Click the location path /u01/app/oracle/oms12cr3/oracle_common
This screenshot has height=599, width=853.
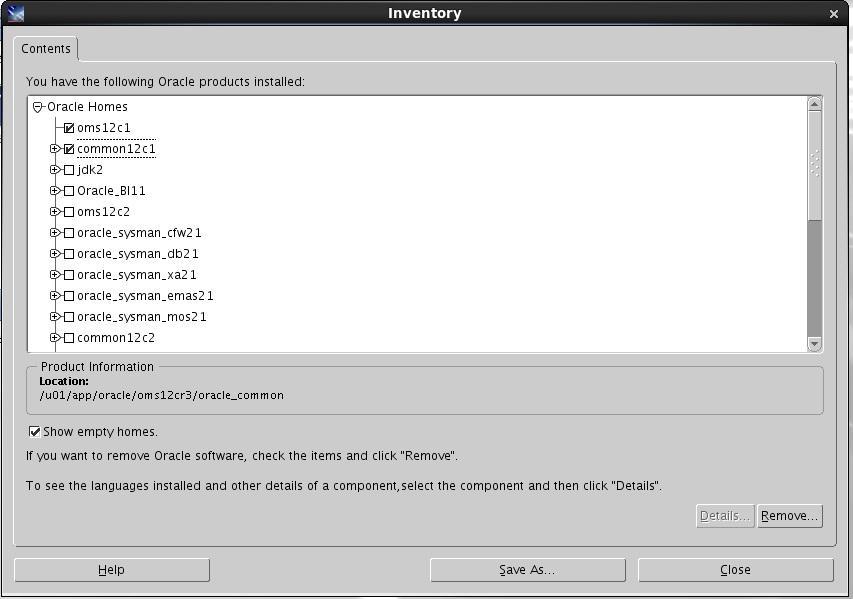pos(162,396)
